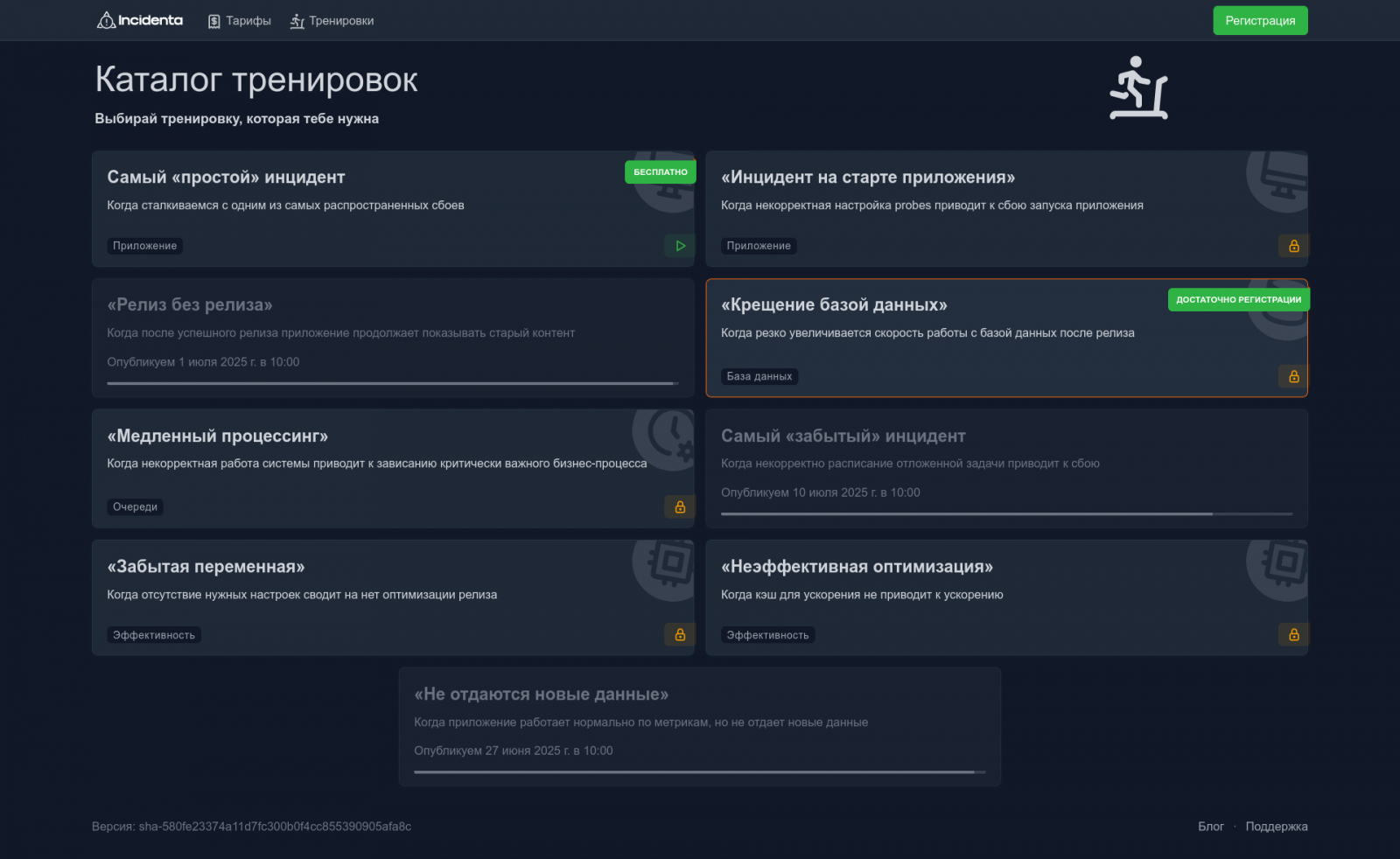Screen dimensions: 1400x859
Task: Click chip icon on «Неэффективная оптимизация» card
Action: pyautogui.click(x=1277, y=569)
